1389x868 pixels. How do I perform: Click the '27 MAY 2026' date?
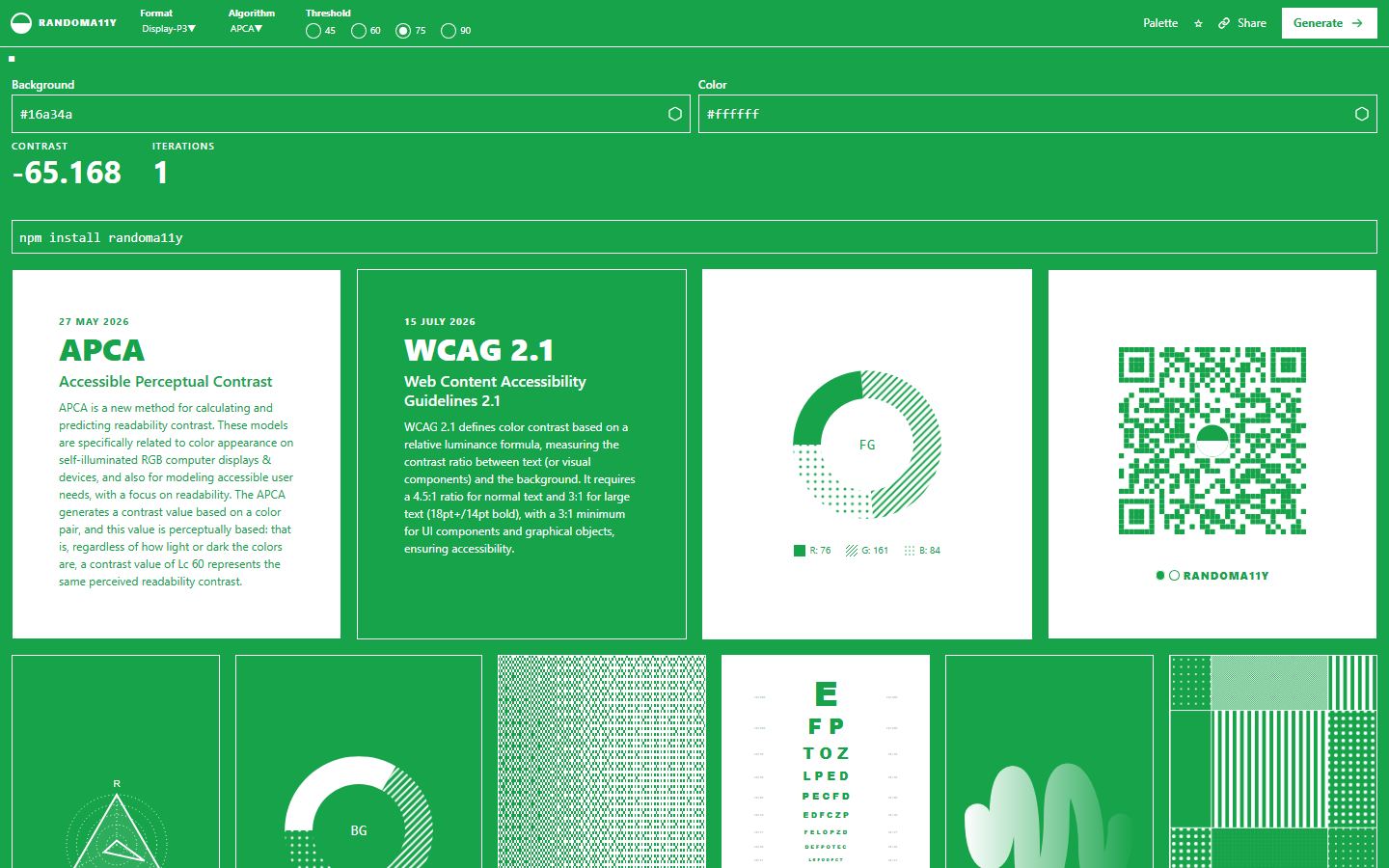click(94, 322)
